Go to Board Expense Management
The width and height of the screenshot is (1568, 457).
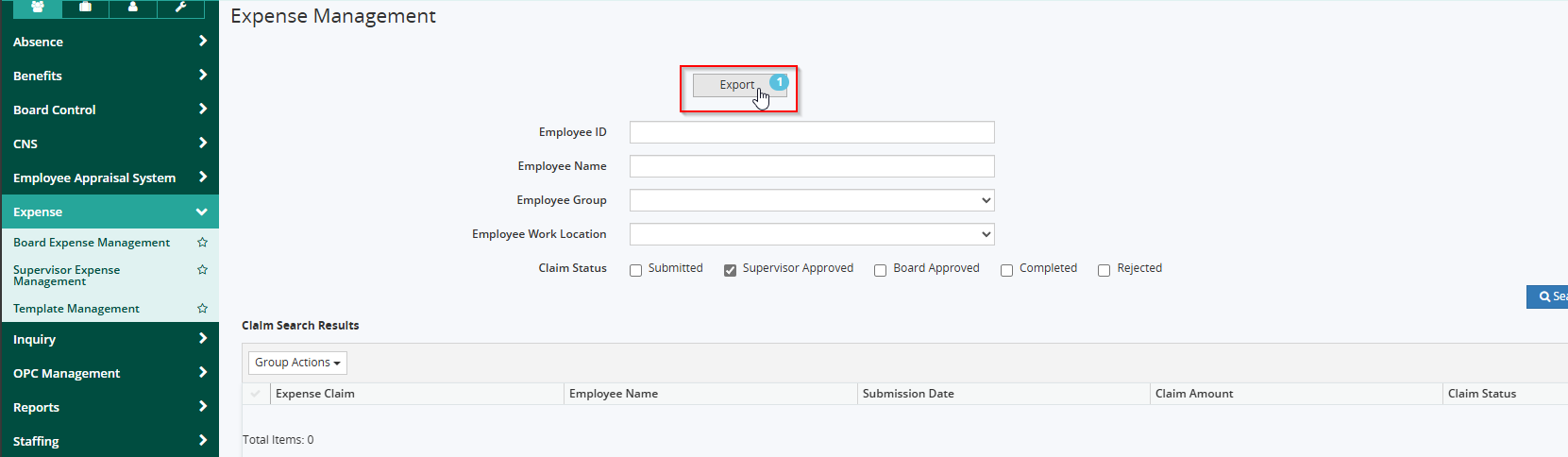tap(92, 243)
